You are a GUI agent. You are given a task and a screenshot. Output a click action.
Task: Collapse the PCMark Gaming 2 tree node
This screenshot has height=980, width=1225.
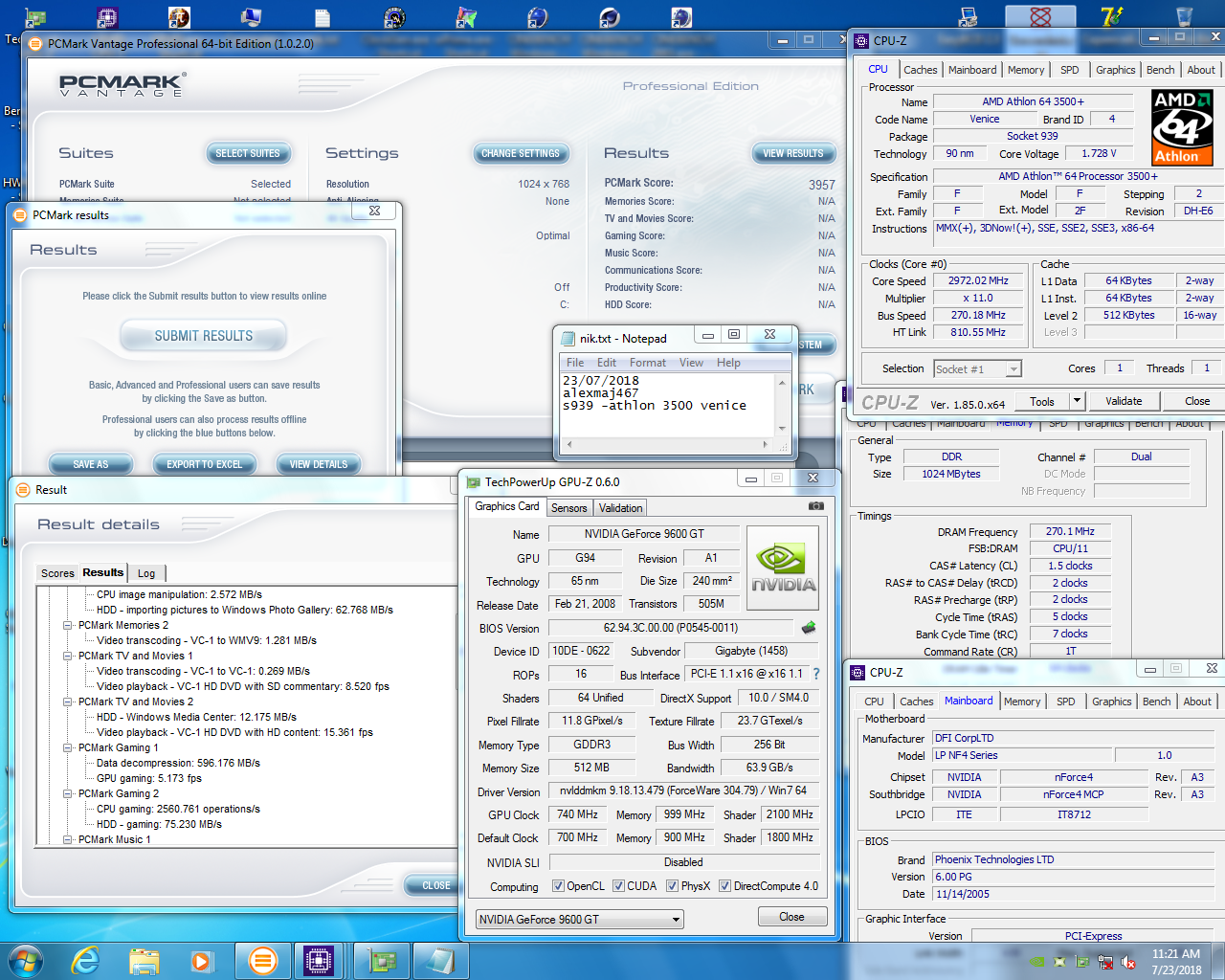68,793
